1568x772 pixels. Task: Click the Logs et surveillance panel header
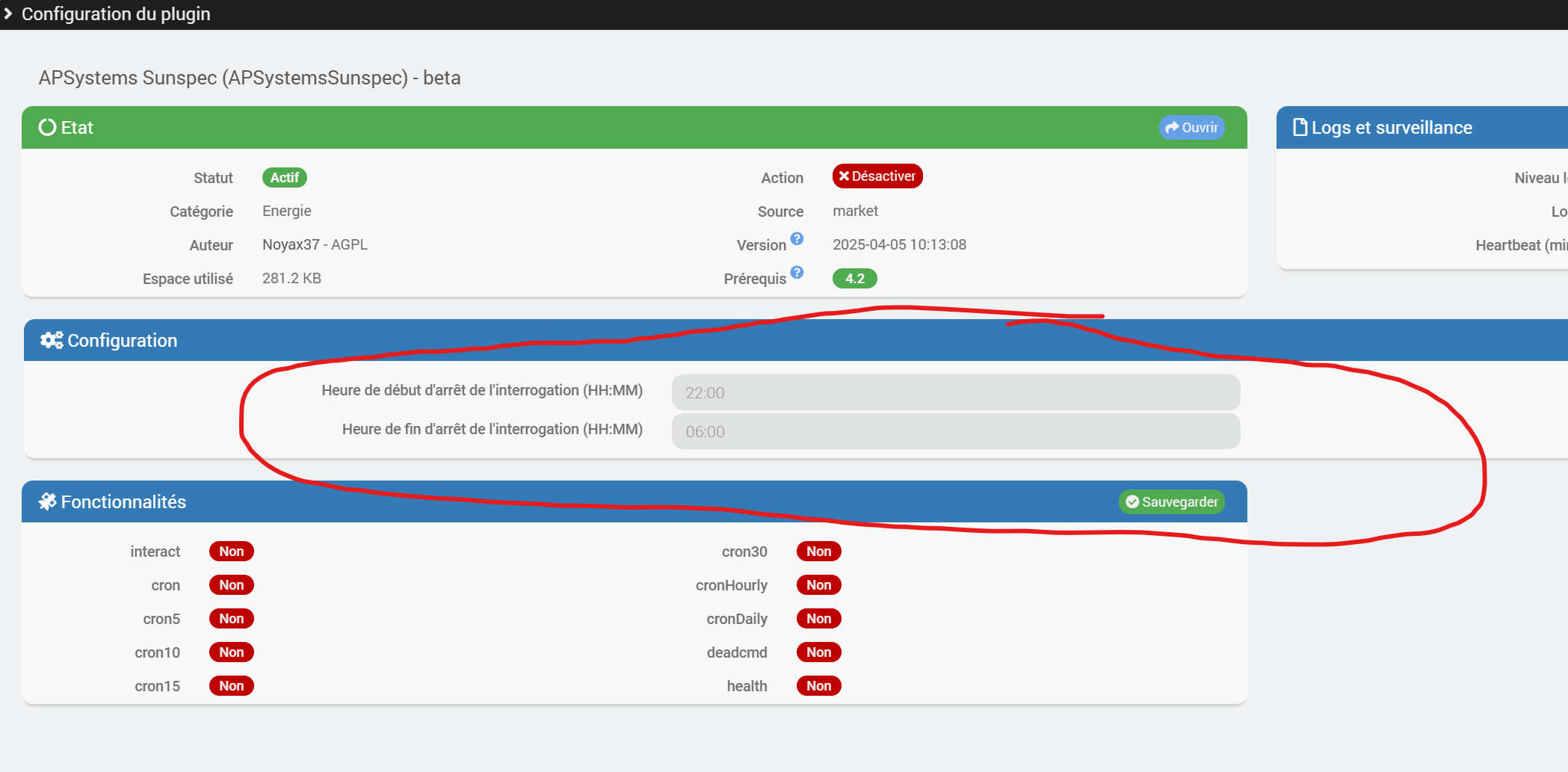tap(1422, 127)
